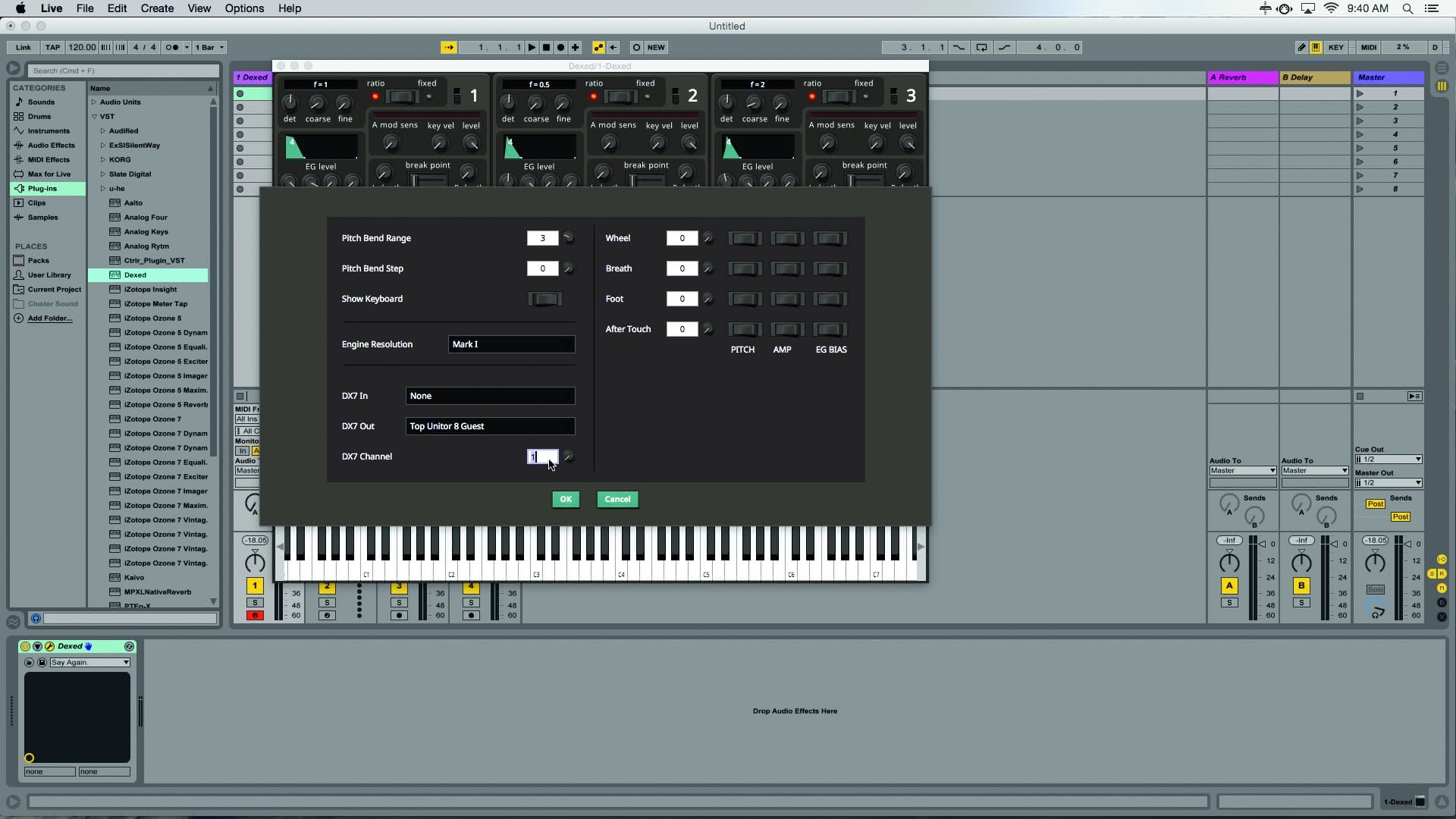Toggle Return B track activator
1456x819 pixels.
[x=1301, y=585]
